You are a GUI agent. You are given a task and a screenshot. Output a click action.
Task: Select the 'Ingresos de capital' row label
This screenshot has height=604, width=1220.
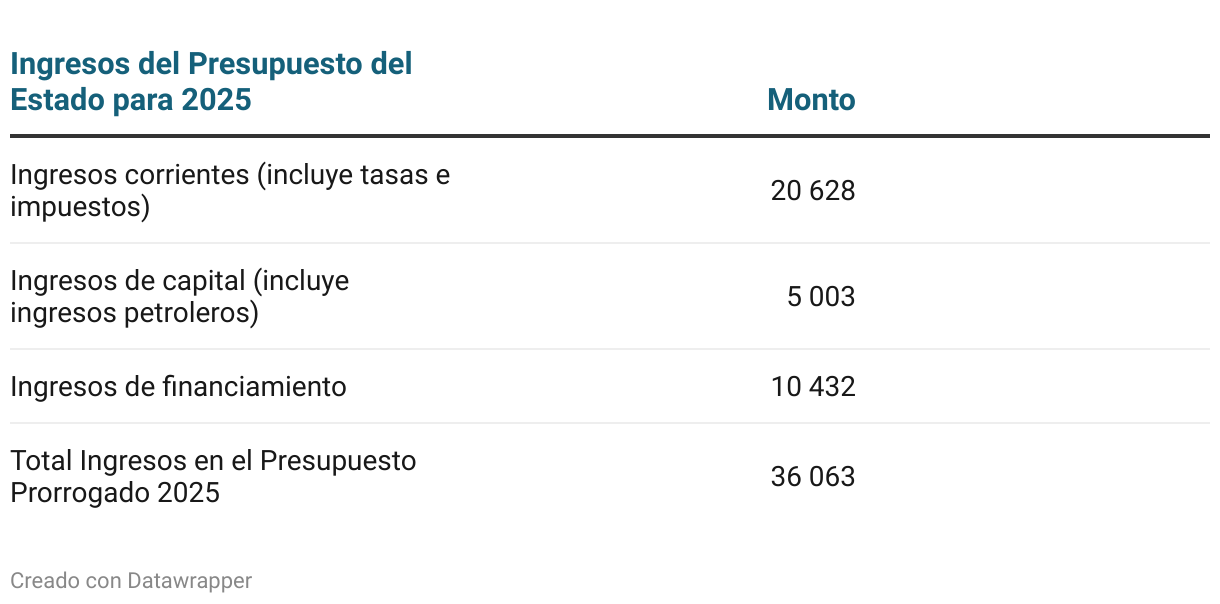(x=180, y=296)
